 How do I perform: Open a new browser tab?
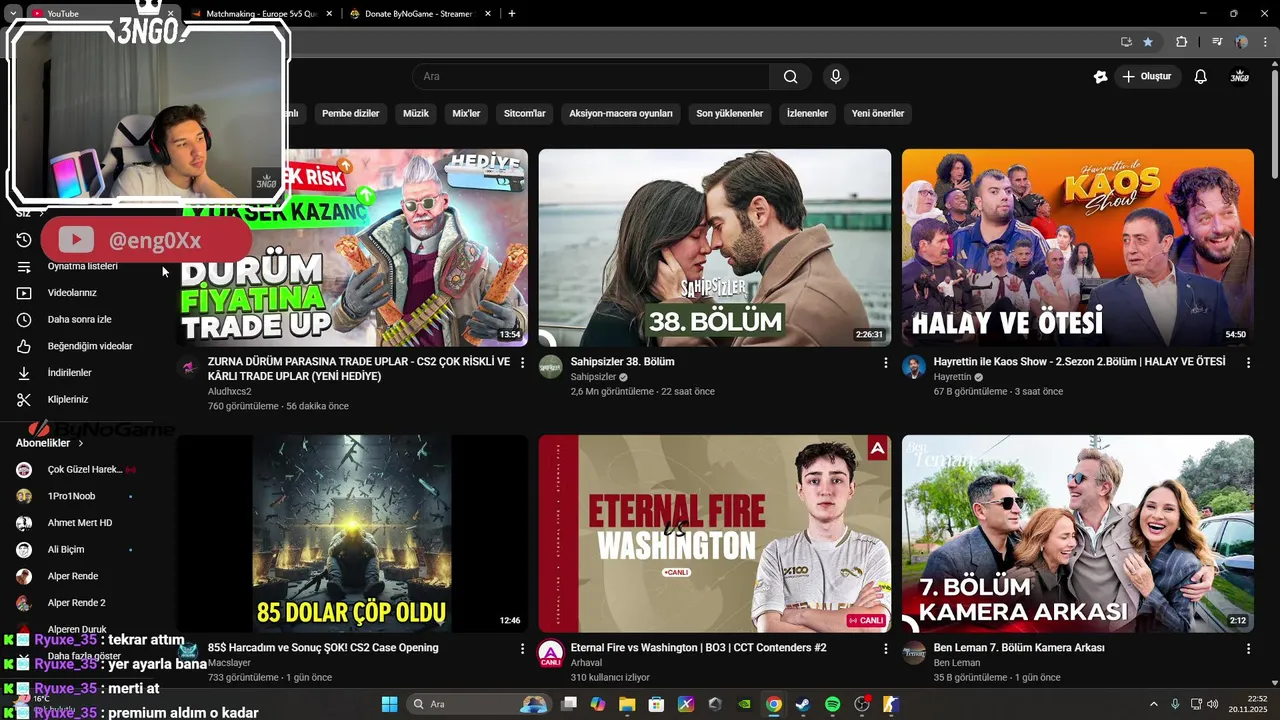coord(512,14)
